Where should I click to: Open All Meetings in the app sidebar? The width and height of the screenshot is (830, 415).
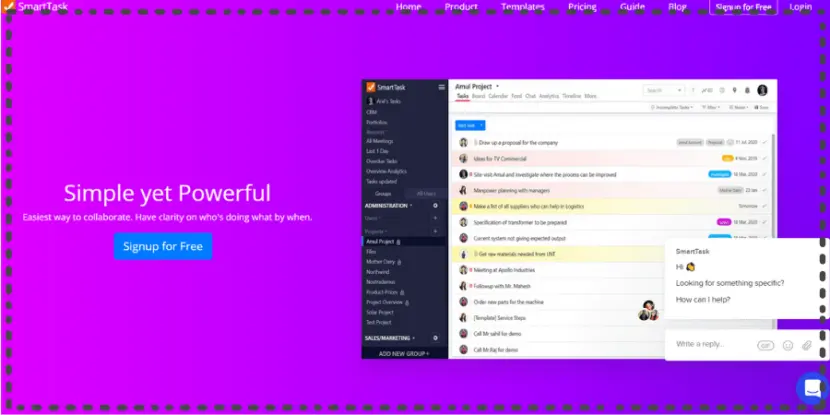click(x=380, y=141)
